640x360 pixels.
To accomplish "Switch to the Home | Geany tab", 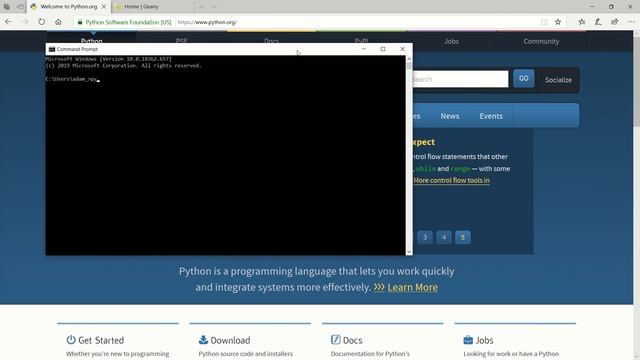I will coord(152,7).
